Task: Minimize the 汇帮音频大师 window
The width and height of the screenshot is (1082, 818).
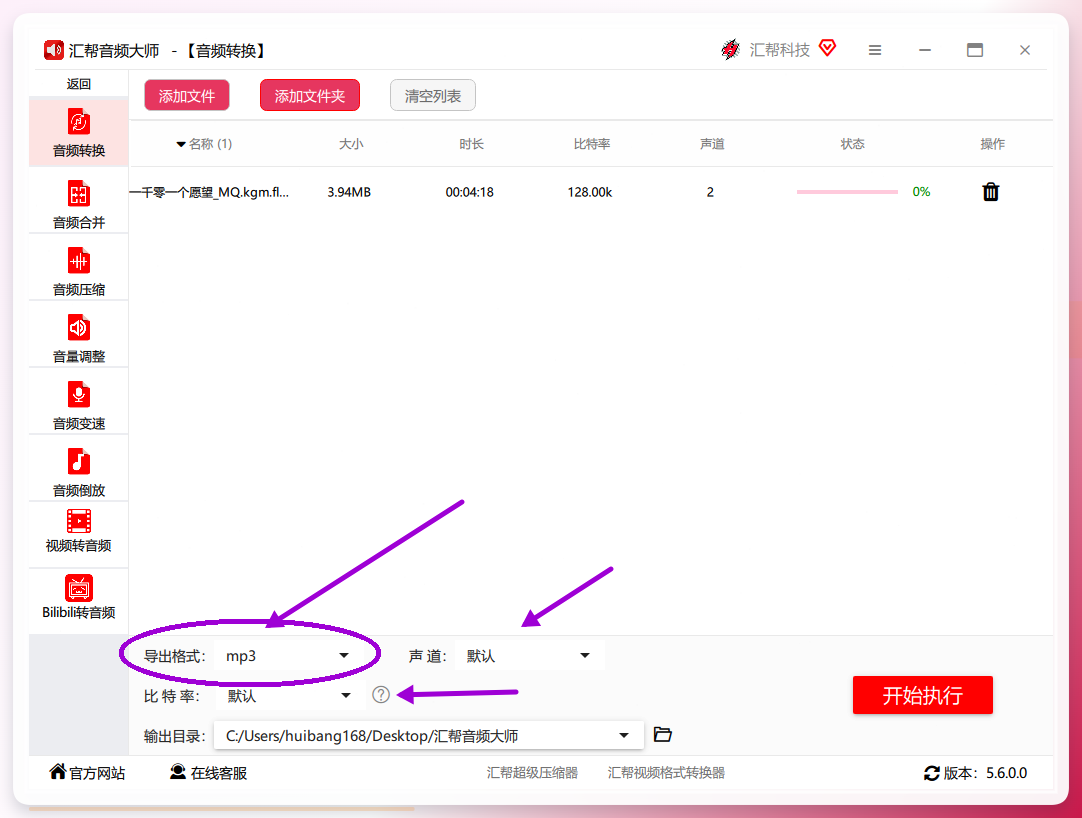Action: pyautogui.click(x=925, y=50)
